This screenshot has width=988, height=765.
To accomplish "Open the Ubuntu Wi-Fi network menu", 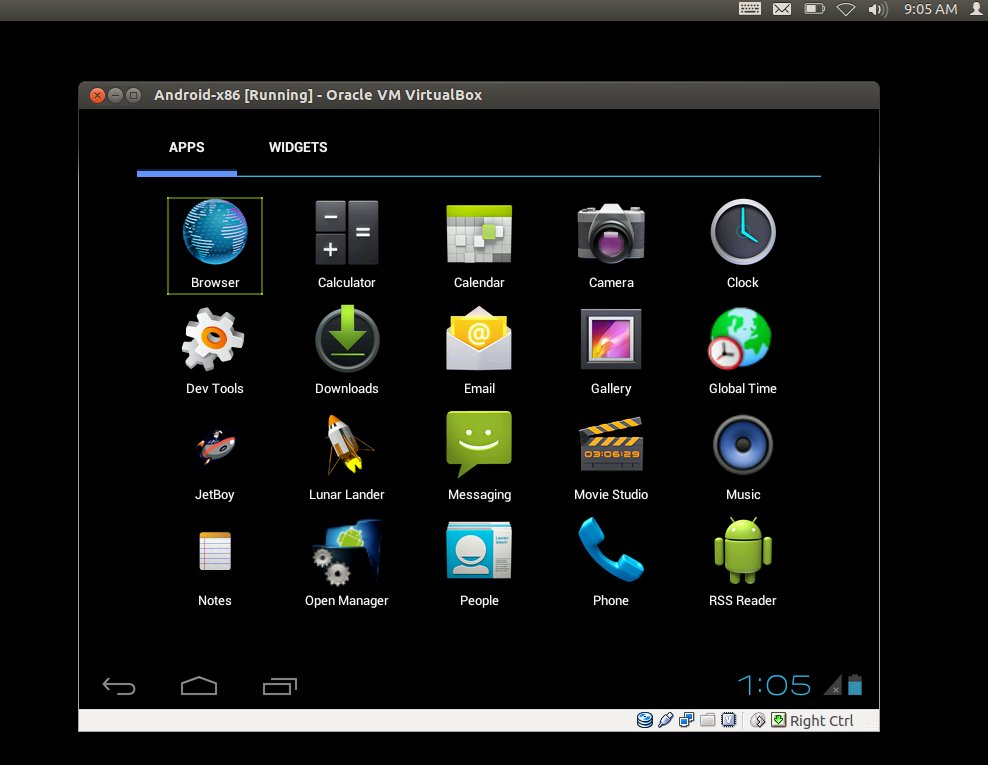I will [x=846, y=9].
